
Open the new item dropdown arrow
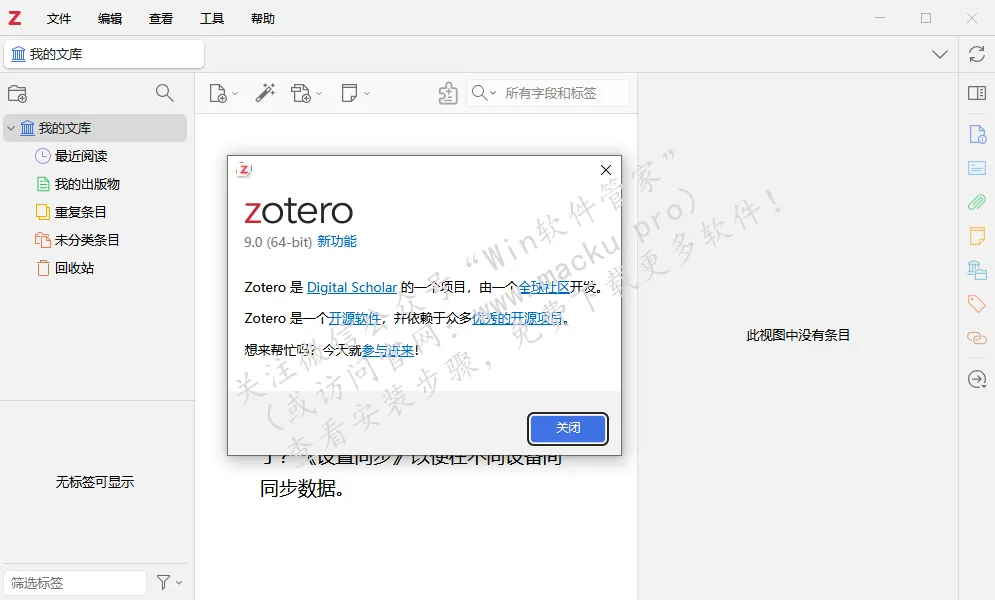click(235, 94)
